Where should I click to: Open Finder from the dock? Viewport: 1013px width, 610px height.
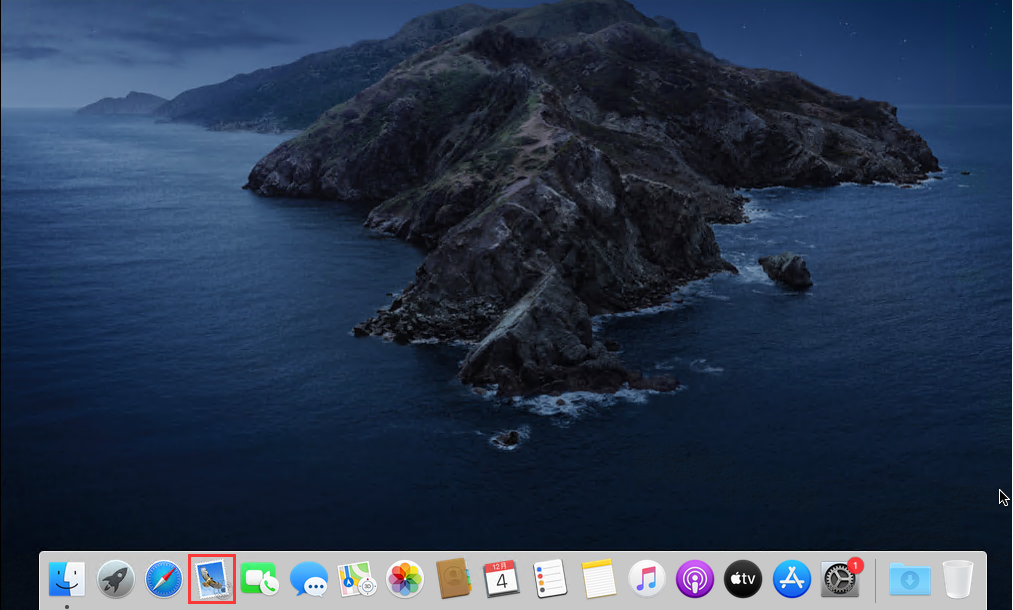tap(67, 578)
